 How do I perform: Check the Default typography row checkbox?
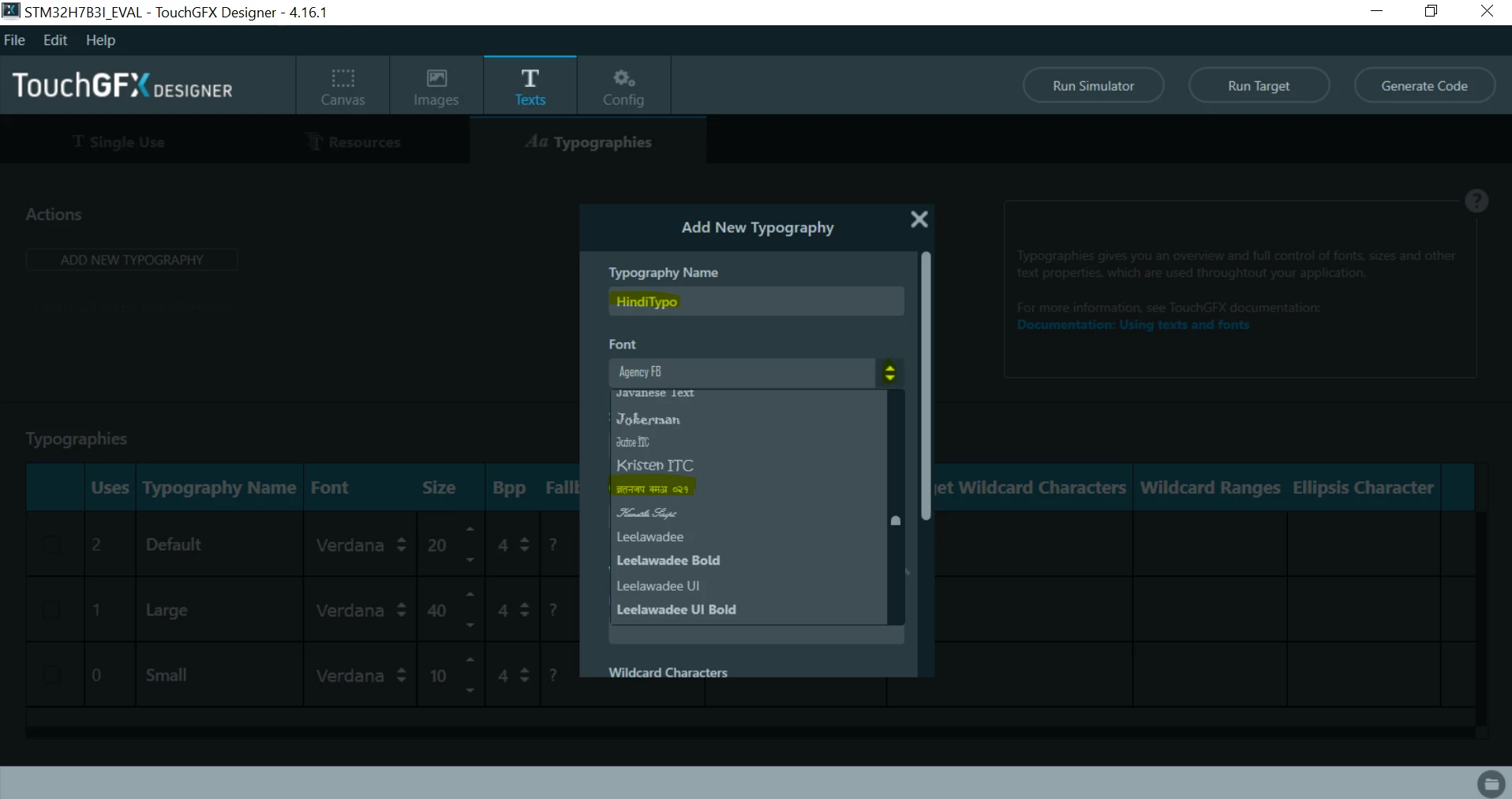click(52, 544)
